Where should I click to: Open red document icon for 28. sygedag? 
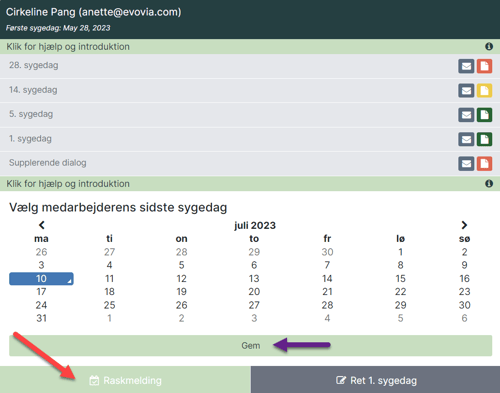(x=484, y=66)
